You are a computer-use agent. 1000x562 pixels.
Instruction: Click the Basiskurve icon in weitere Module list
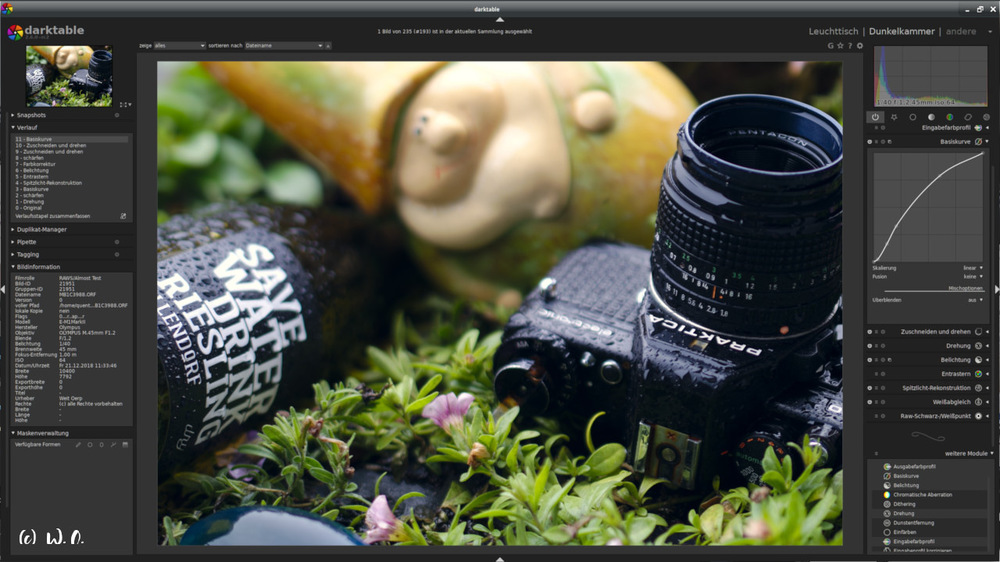(886, 476)
